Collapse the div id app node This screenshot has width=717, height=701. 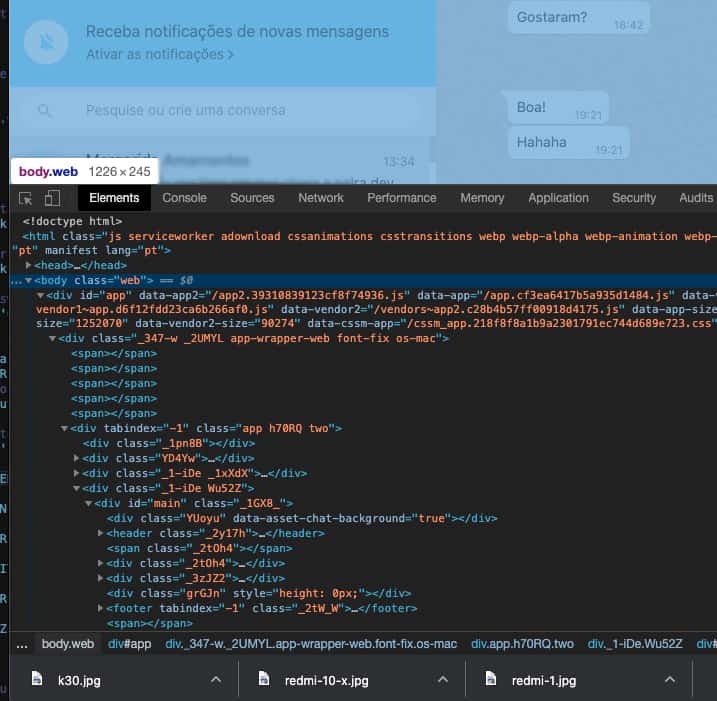pyautogui.click(x=40, y=295)
